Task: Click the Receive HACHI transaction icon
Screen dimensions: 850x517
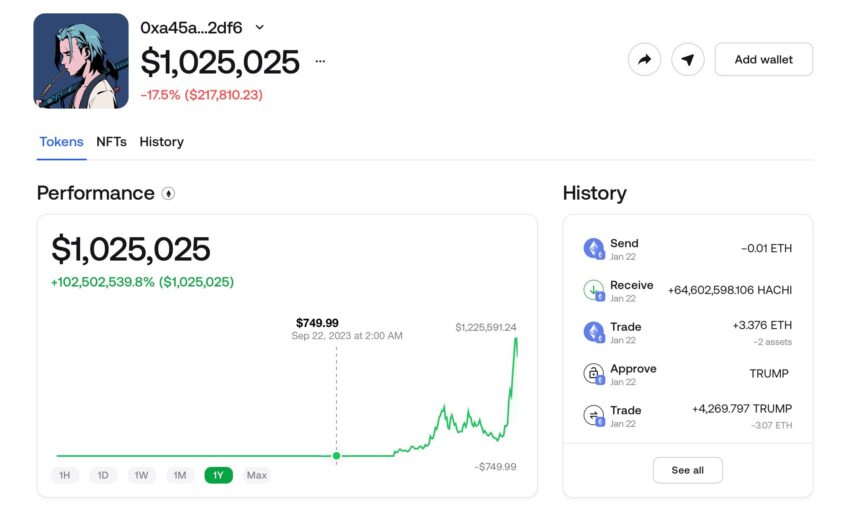Action: pyautogui.click(x=594, y=290)
